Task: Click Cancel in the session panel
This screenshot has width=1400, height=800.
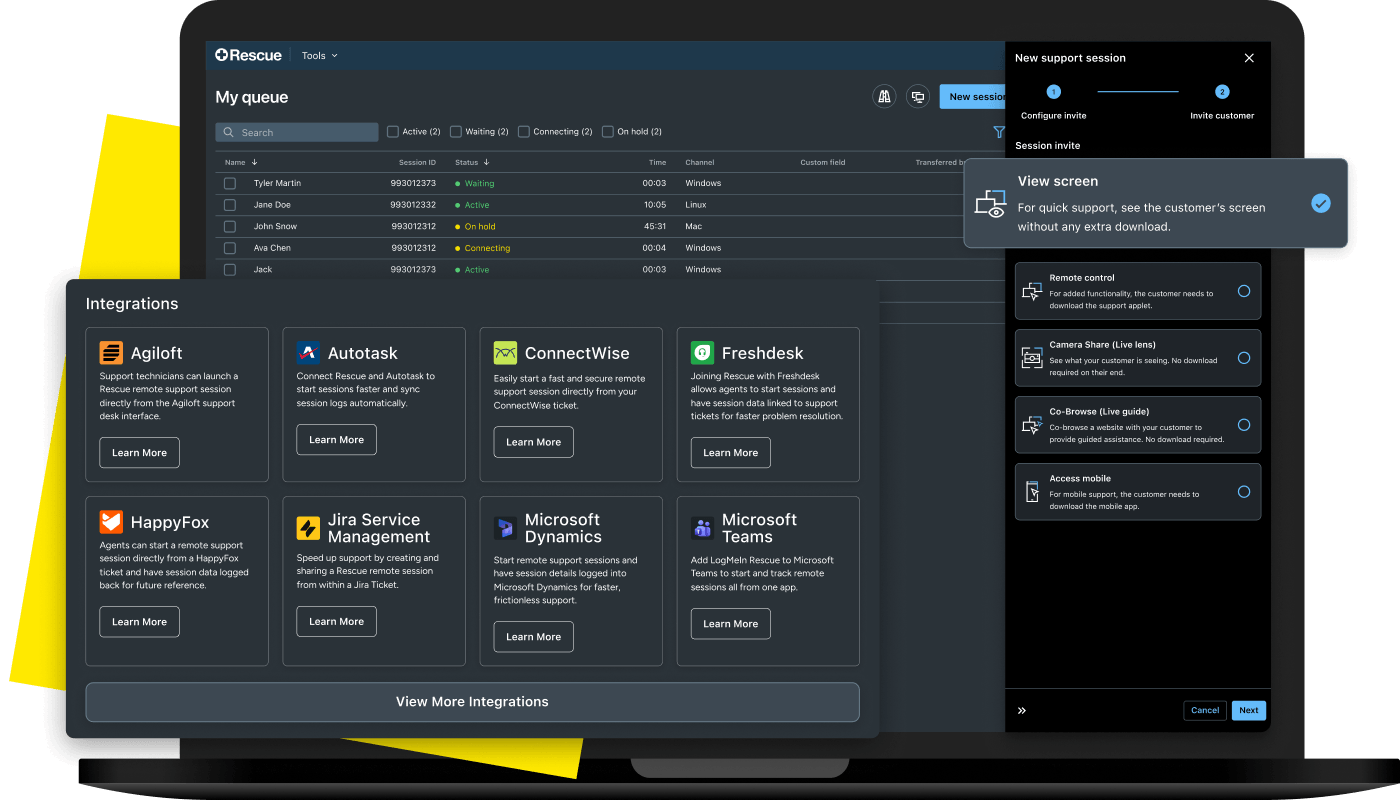Action: (1205, 711)
